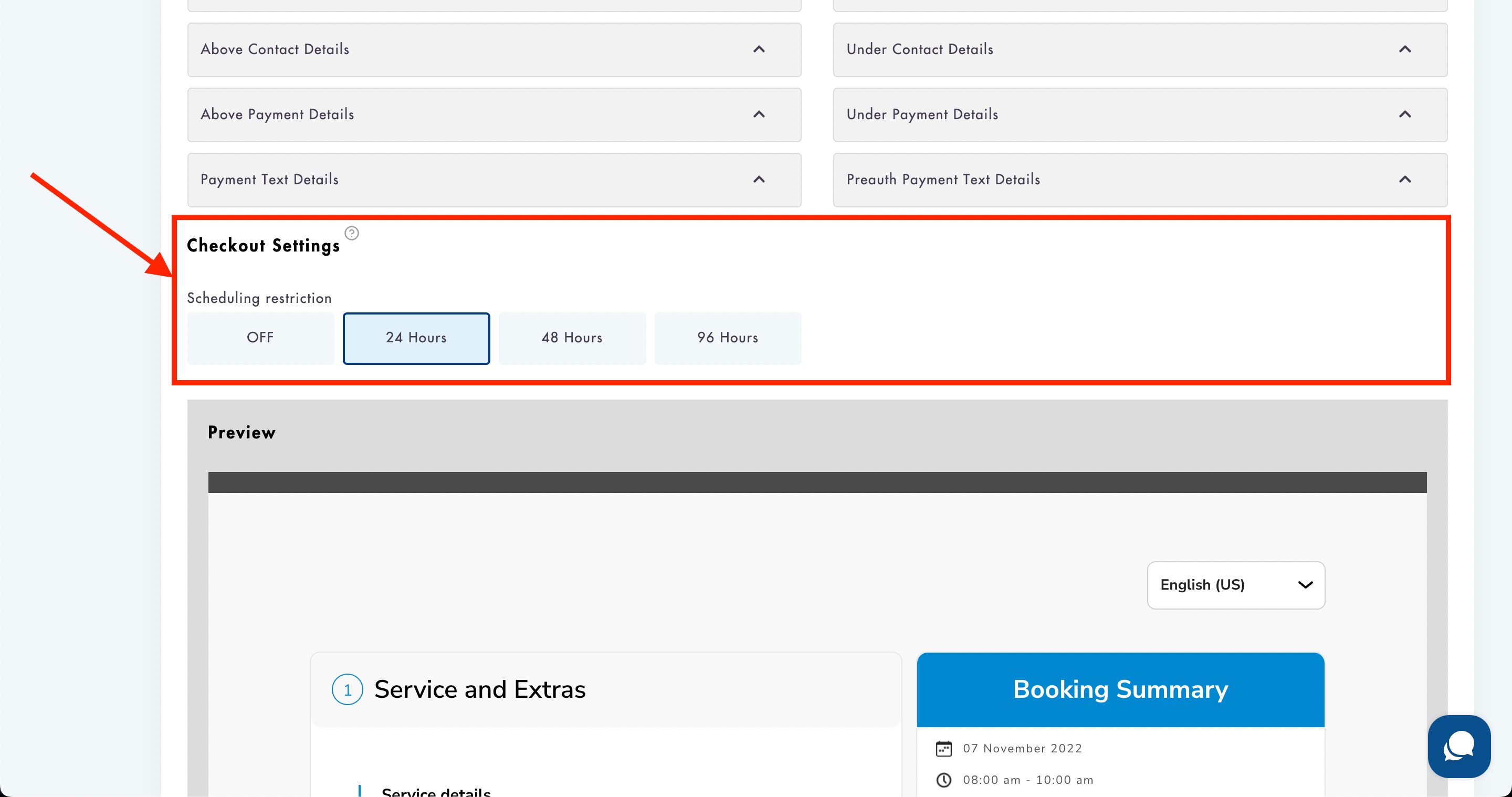The width and height of the screenshot is (1512, 797).
Task: Click the Booking Summary header
Action: [x=1120, y=689]
